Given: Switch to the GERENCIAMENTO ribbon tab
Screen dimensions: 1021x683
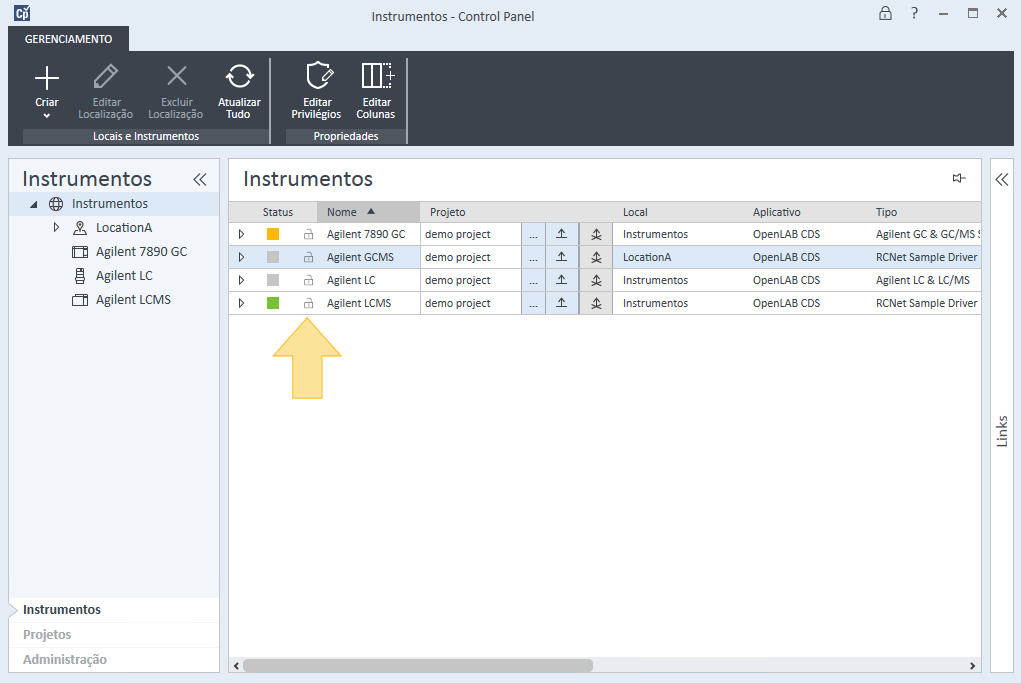Looking at the screenshot, I should (68, 39).
